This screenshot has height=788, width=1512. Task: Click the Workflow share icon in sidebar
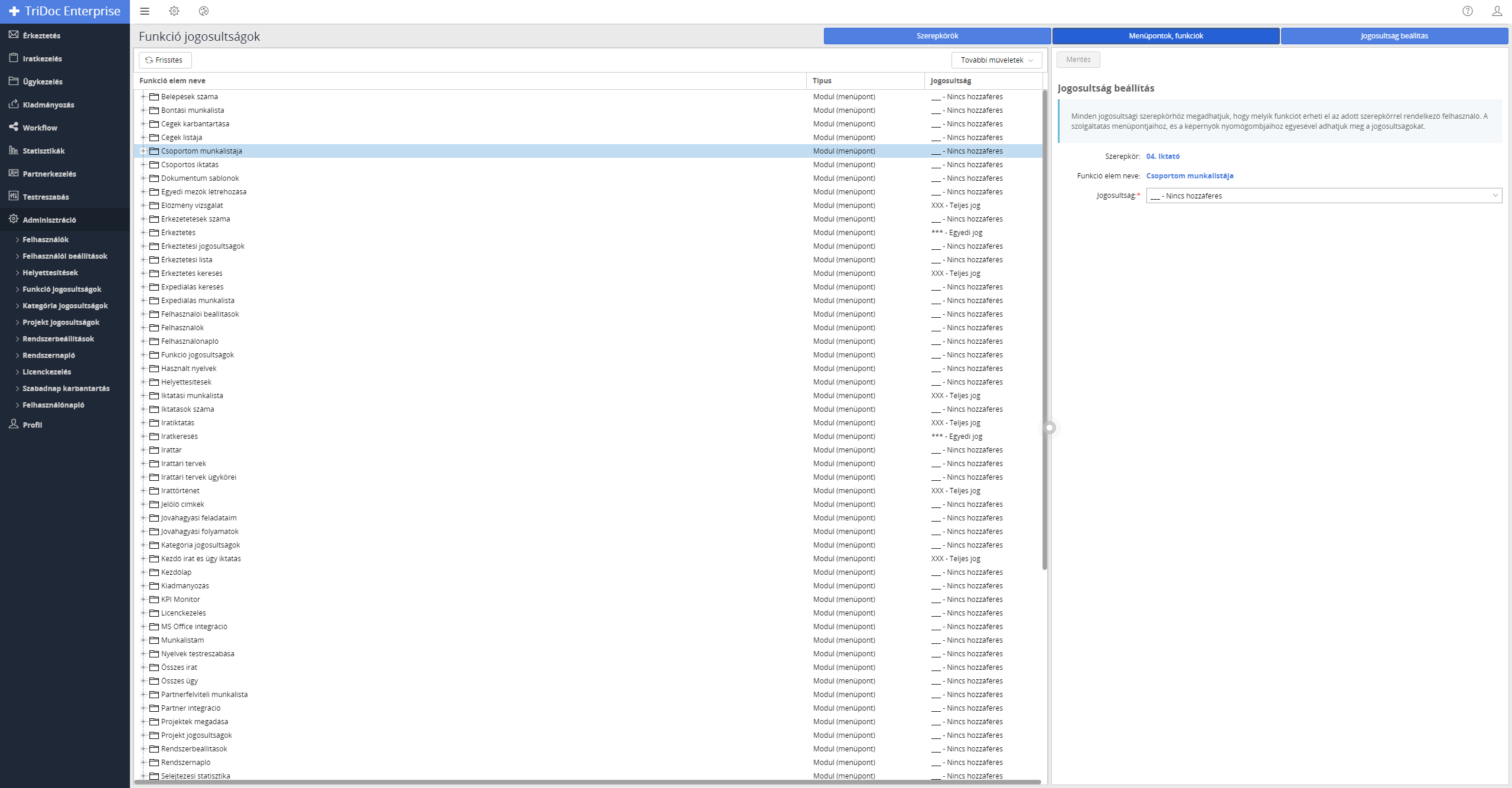pyautogui.click(x=14, y=127)
